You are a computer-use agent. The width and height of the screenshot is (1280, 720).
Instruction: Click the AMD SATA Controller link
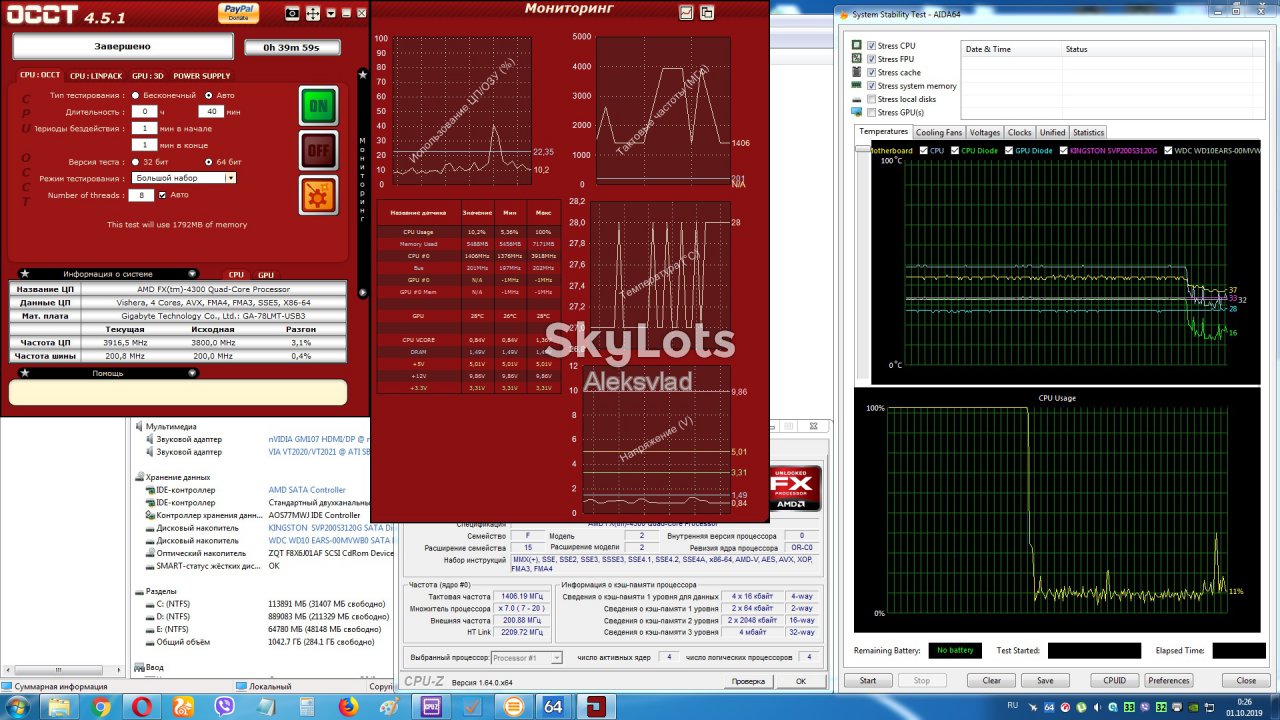coord(307,490)
